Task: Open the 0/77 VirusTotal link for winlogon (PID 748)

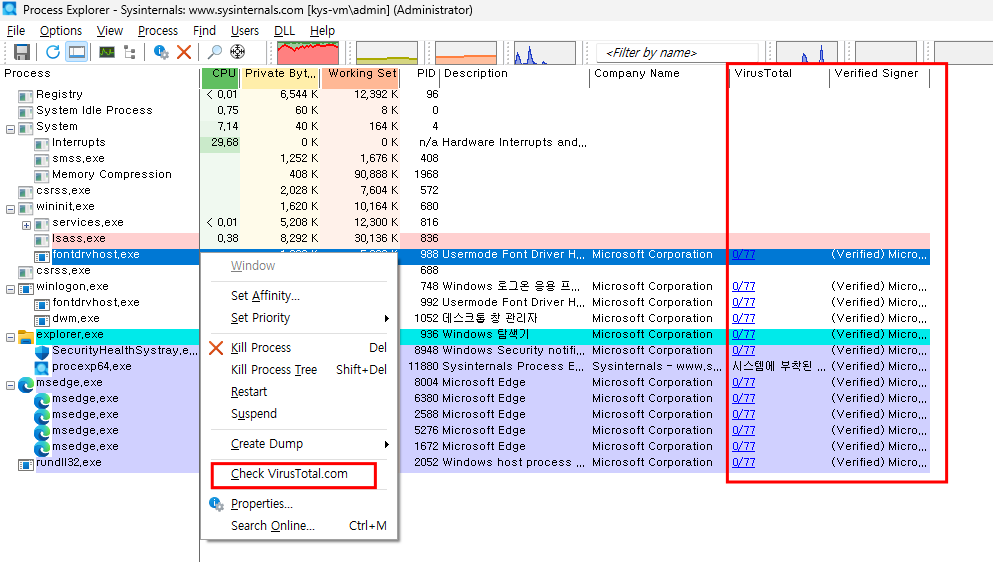Action: pyautogui.click(x=743, y=286)
